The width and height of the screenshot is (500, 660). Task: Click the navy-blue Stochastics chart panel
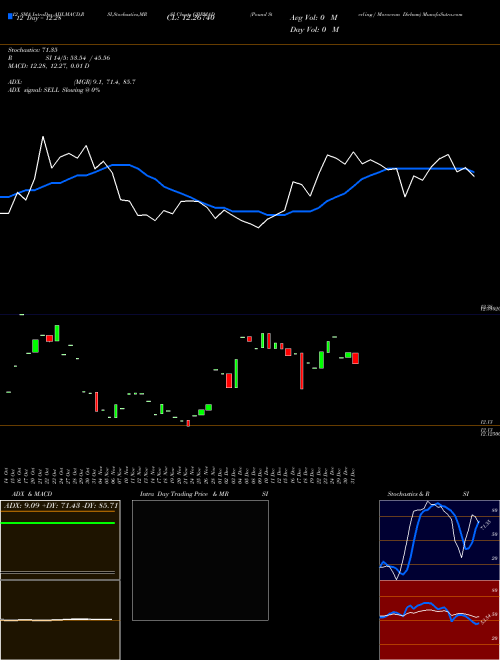point(439,540)
